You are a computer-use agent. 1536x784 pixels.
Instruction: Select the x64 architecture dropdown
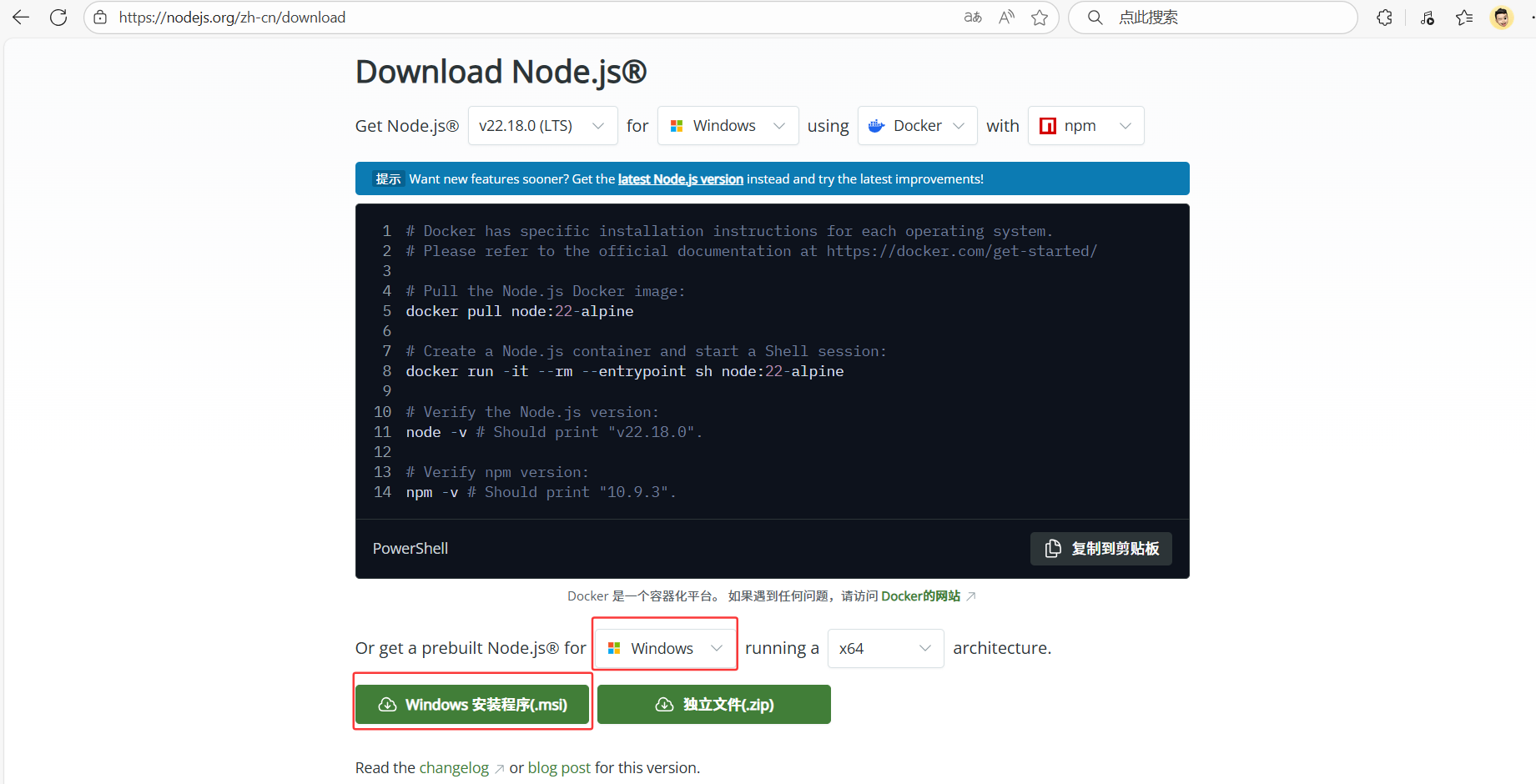885,649
